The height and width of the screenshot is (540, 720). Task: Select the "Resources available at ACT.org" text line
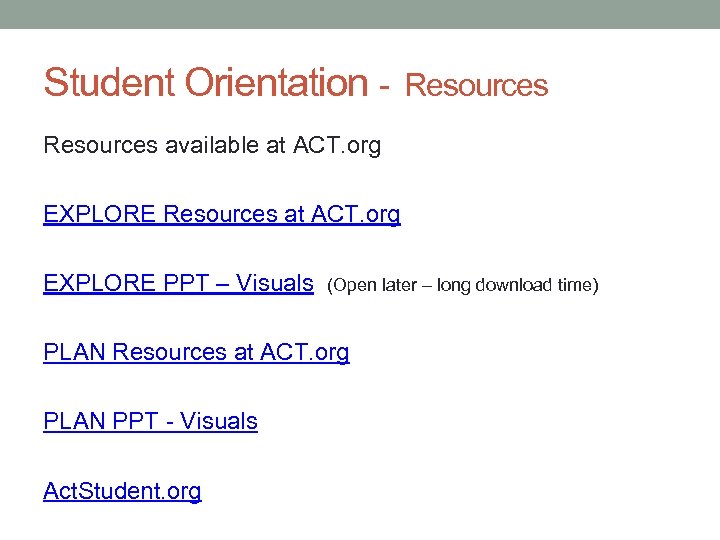[x=212, y=145]
